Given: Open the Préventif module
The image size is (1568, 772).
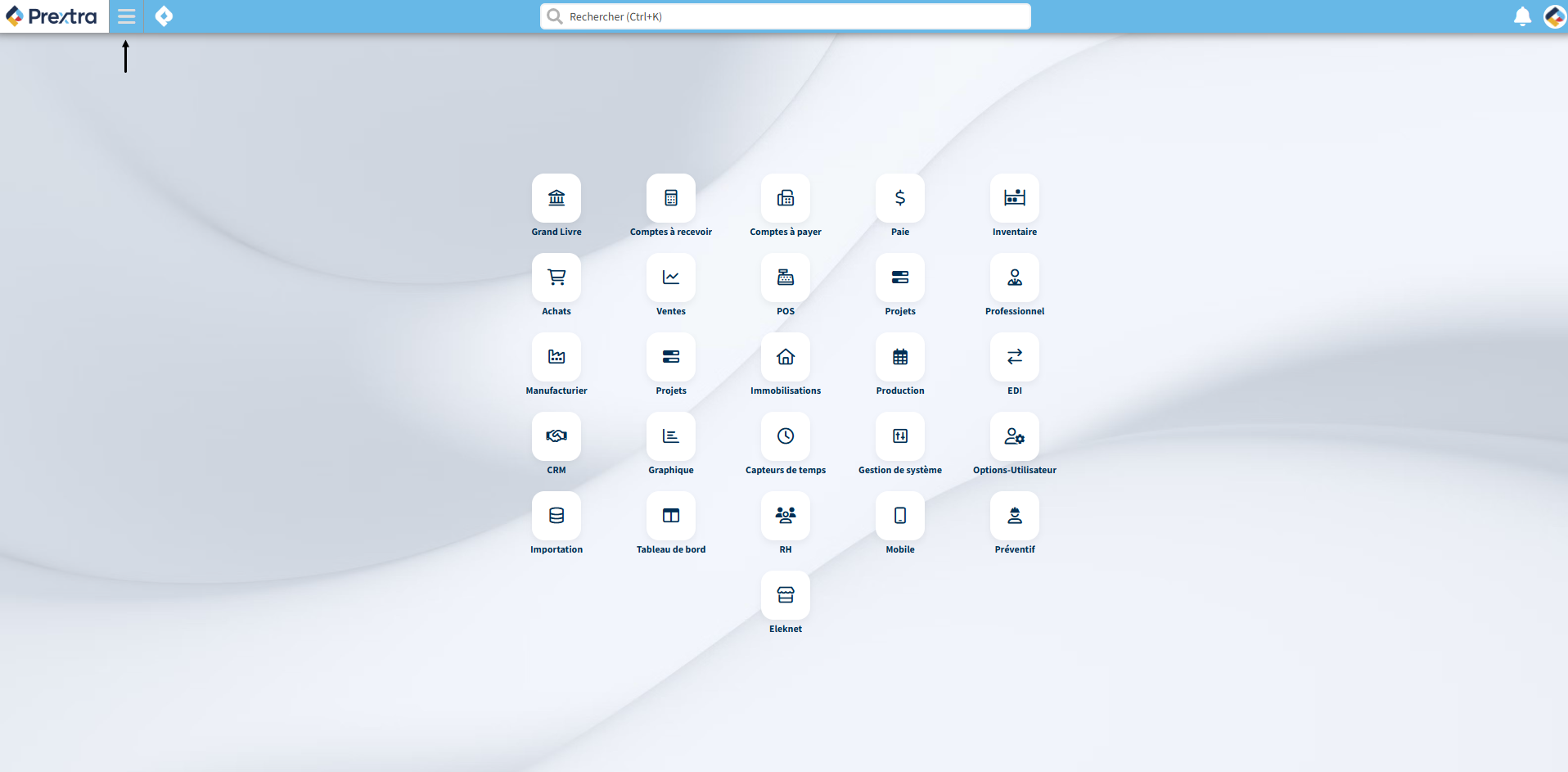Looking at the screenshot, I should (x=1015, y=516).
